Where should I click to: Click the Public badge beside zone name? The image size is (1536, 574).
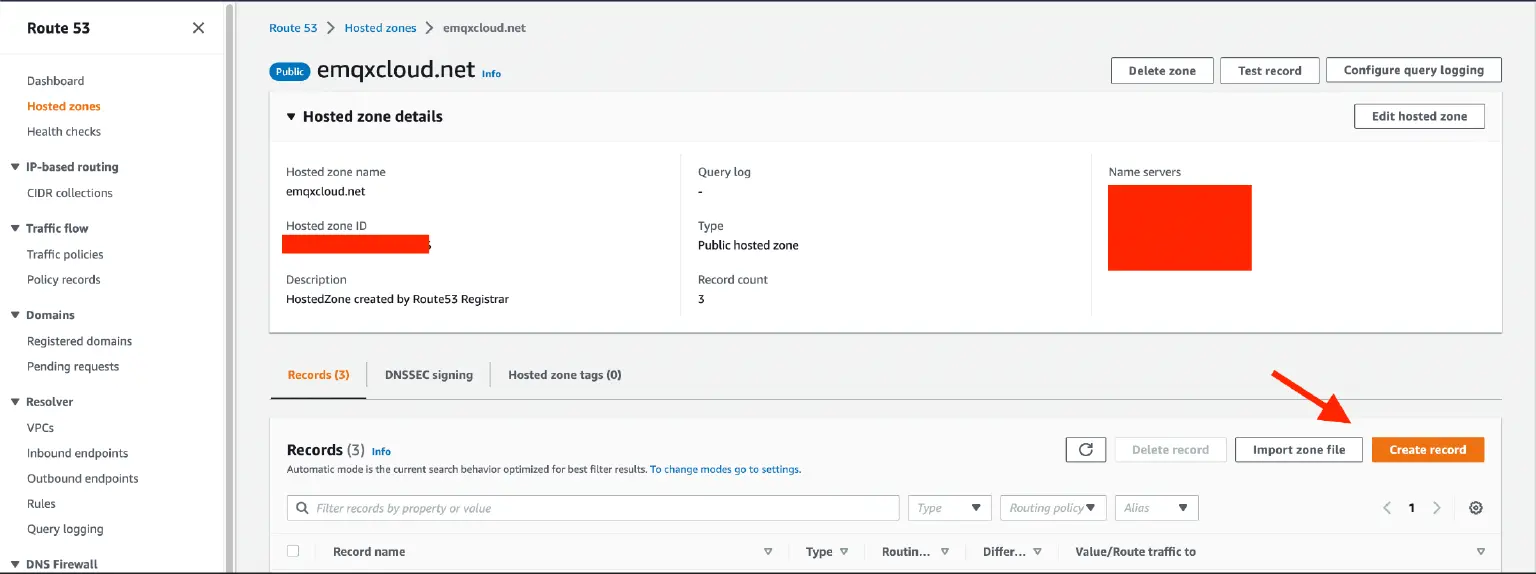[290, 72]
